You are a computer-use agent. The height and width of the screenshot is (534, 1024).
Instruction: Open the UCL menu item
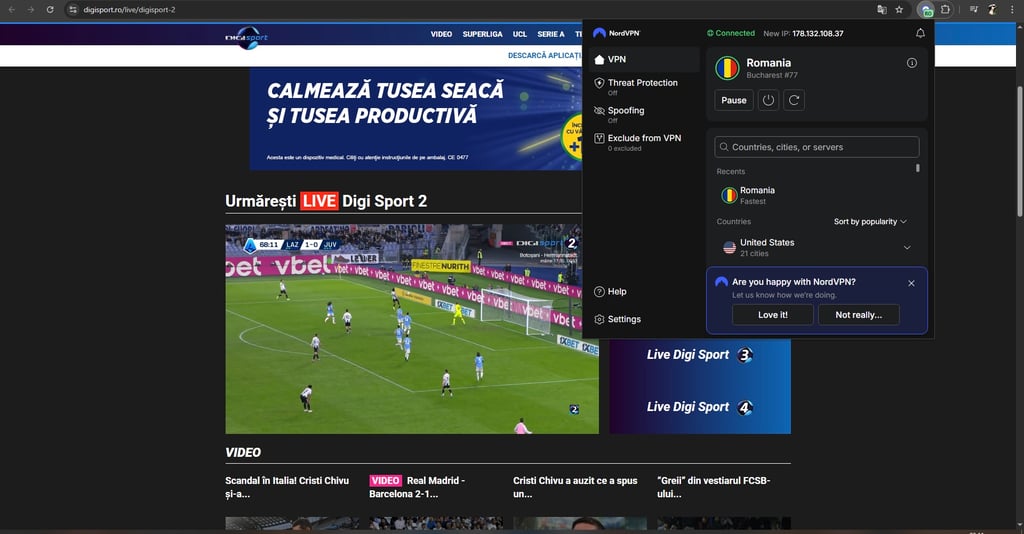point(520,34)
